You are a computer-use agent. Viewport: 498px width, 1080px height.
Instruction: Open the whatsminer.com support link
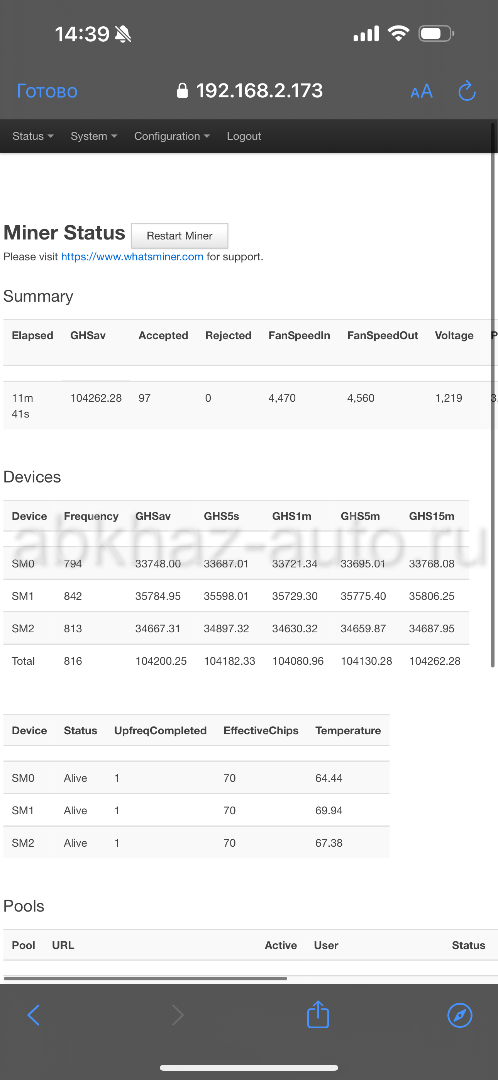tap(132, 257)
